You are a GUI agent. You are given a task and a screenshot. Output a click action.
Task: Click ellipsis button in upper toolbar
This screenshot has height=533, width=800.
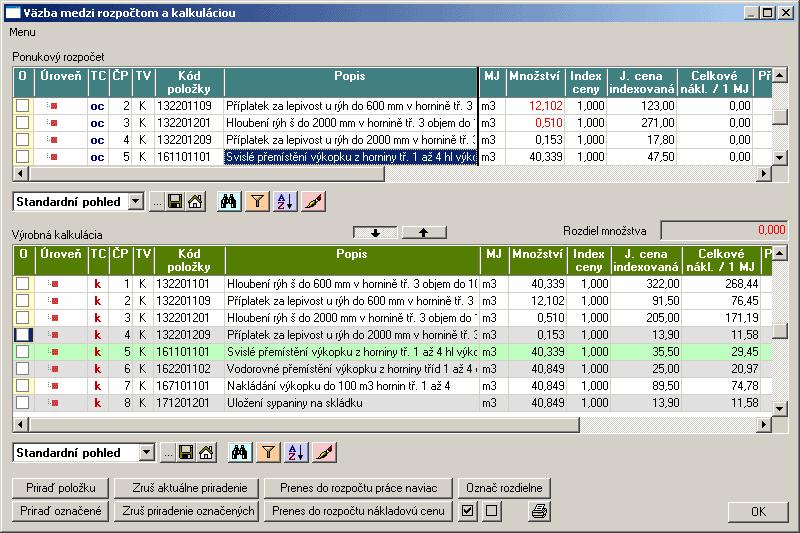point(157,202)
